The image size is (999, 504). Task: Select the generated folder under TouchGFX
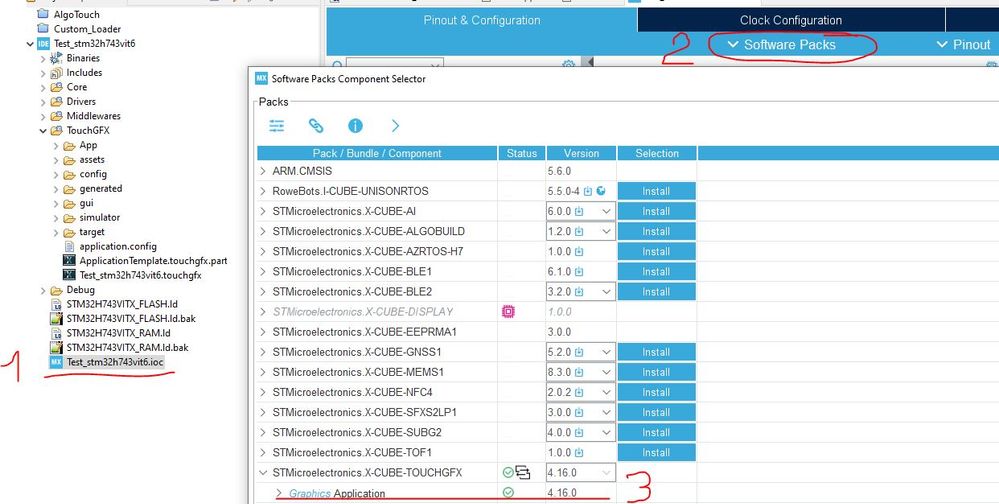[x=101, y=189]
